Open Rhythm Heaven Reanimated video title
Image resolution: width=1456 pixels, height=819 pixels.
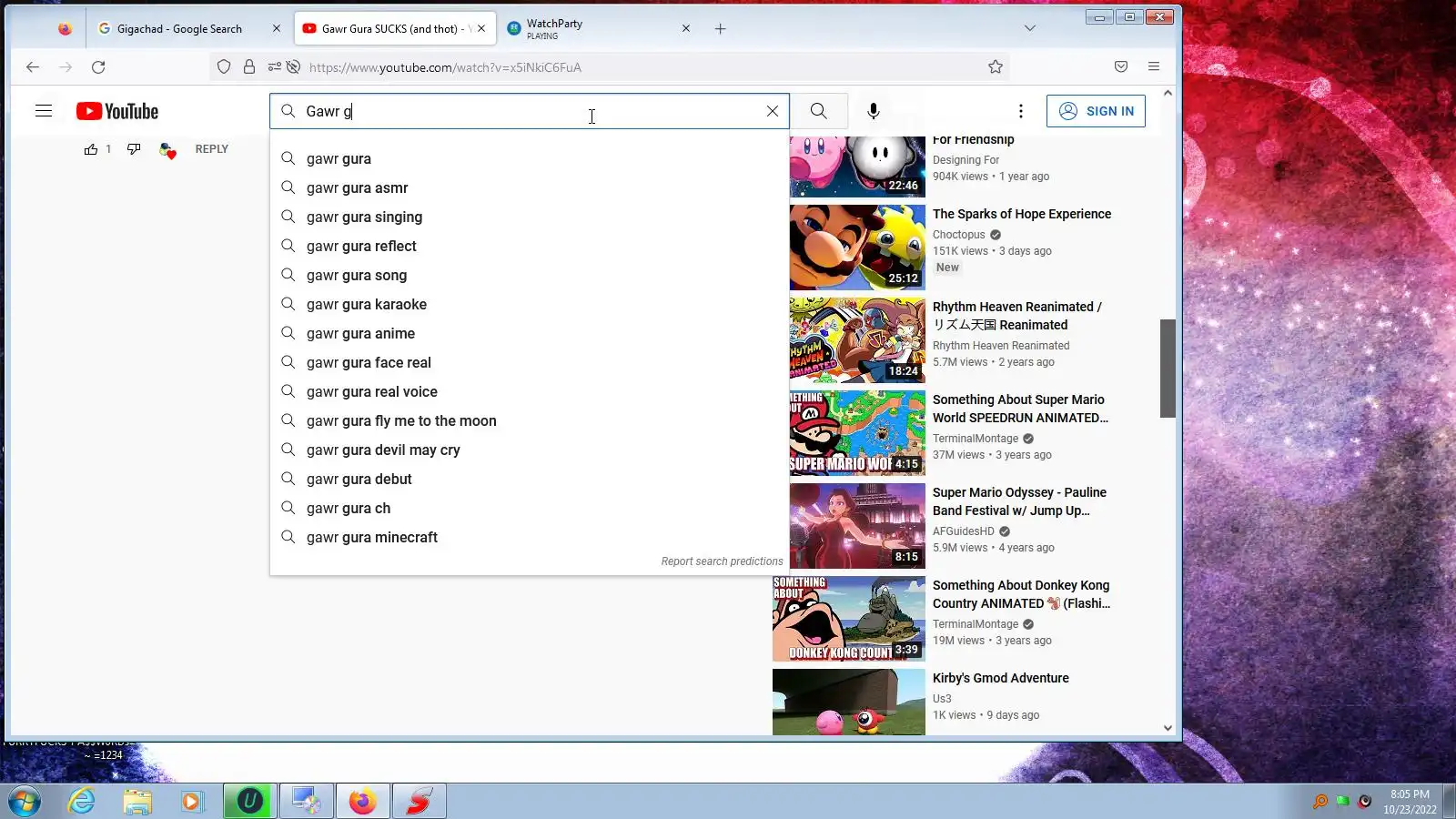coord(1017,316)
